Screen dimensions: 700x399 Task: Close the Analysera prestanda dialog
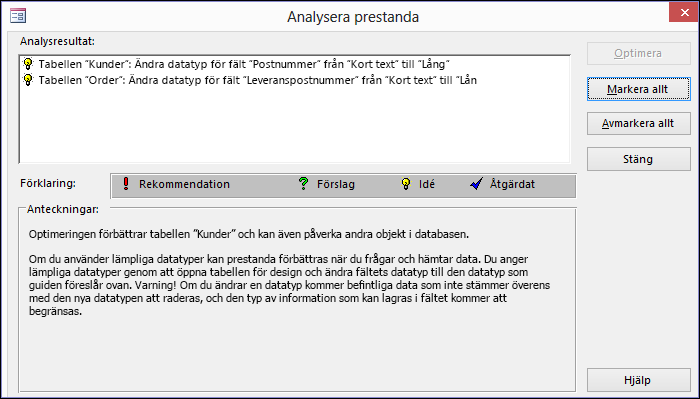684,12
